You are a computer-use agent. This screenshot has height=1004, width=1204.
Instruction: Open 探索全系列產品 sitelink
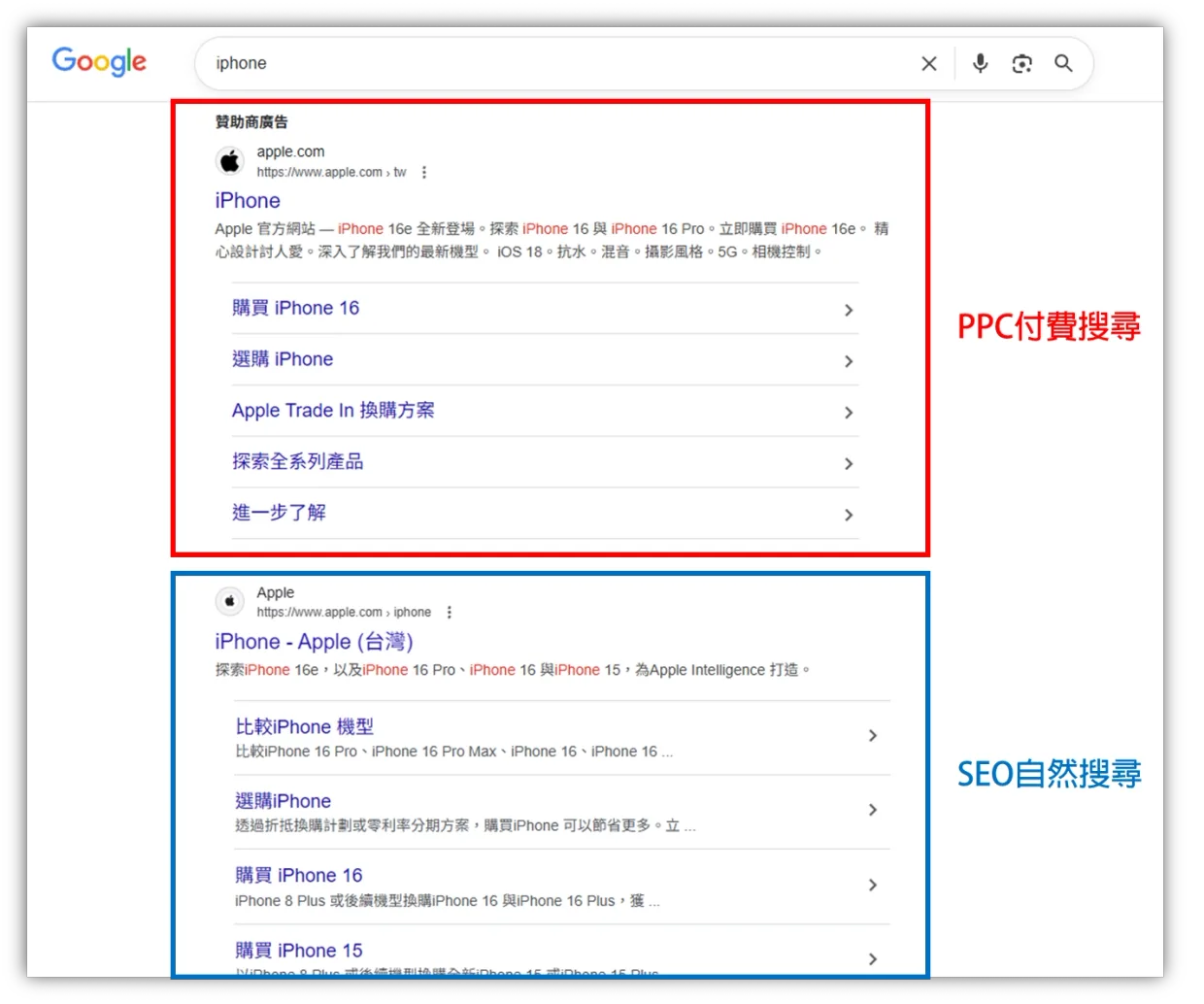click(298, 462)
